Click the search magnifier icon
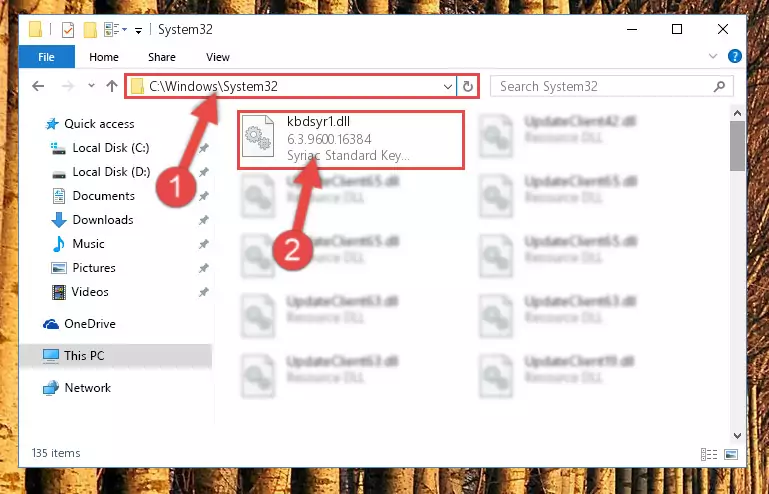This screenshot has width=769, height=494. click(x=719, y=87)
